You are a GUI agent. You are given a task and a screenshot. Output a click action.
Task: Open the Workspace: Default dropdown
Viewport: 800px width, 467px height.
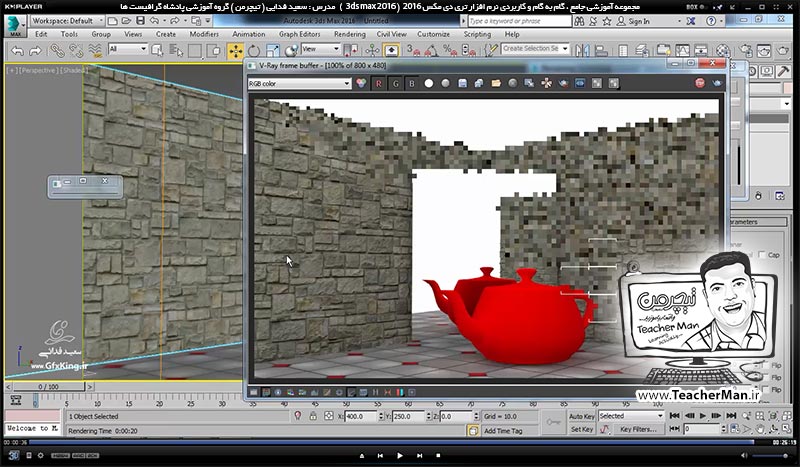67,21
